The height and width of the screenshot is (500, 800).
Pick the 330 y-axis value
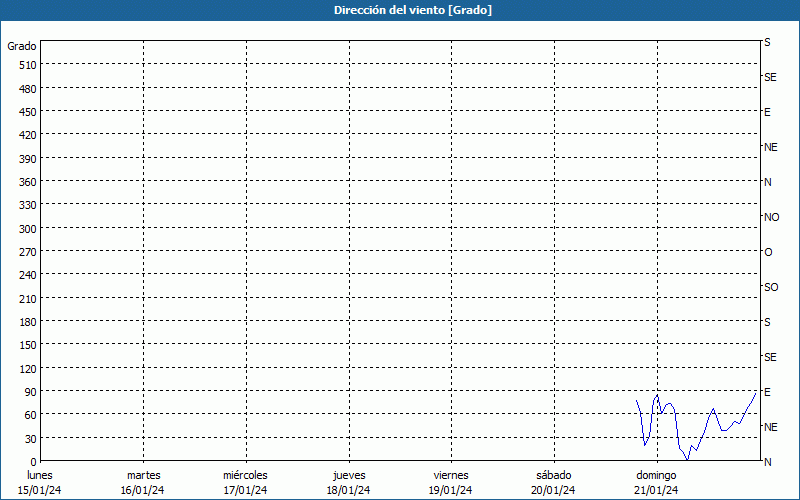point(28,206)
